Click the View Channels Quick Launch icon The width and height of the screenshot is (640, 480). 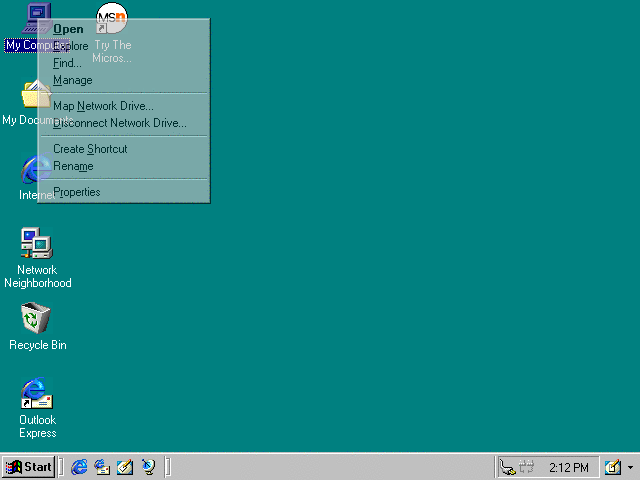click(x=148, y=467)
